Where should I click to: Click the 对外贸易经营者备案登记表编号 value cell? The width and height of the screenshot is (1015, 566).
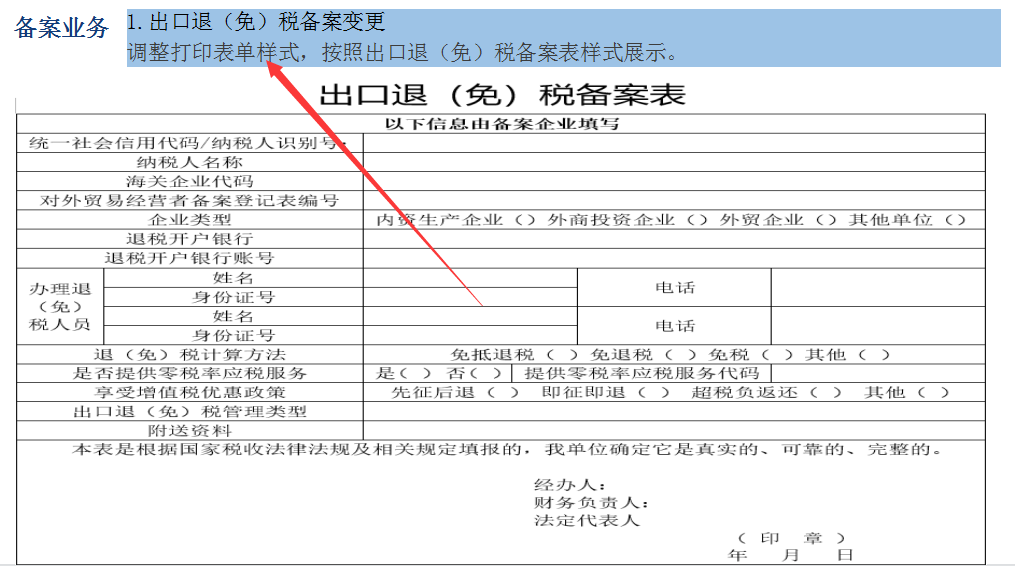(x=673, y=201)
